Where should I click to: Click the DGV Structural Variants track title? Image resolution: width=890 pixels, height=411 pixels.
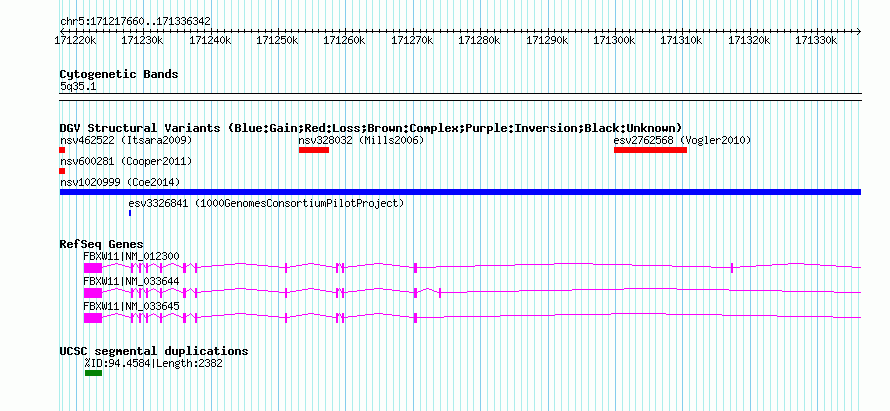click(371, 128)
